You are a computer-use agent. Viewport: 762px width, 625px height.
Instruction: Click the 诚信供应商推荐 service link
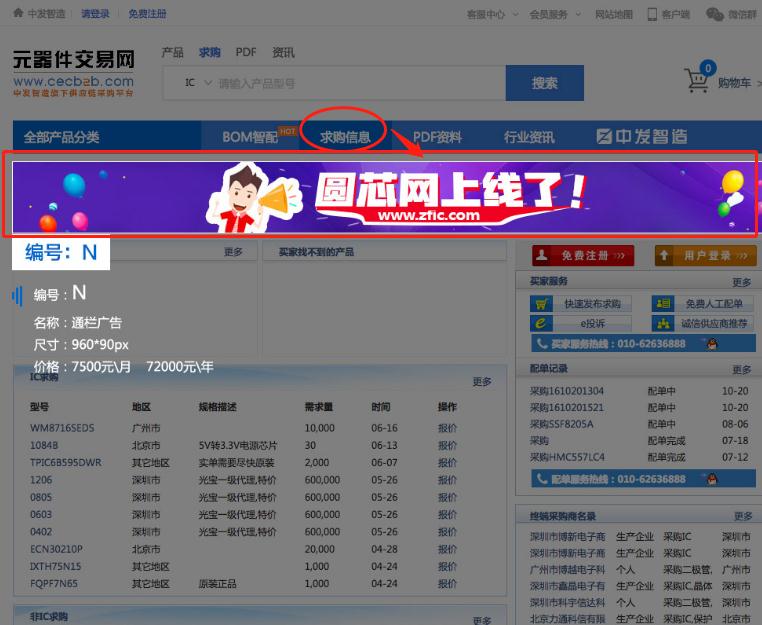pos(714,323)
